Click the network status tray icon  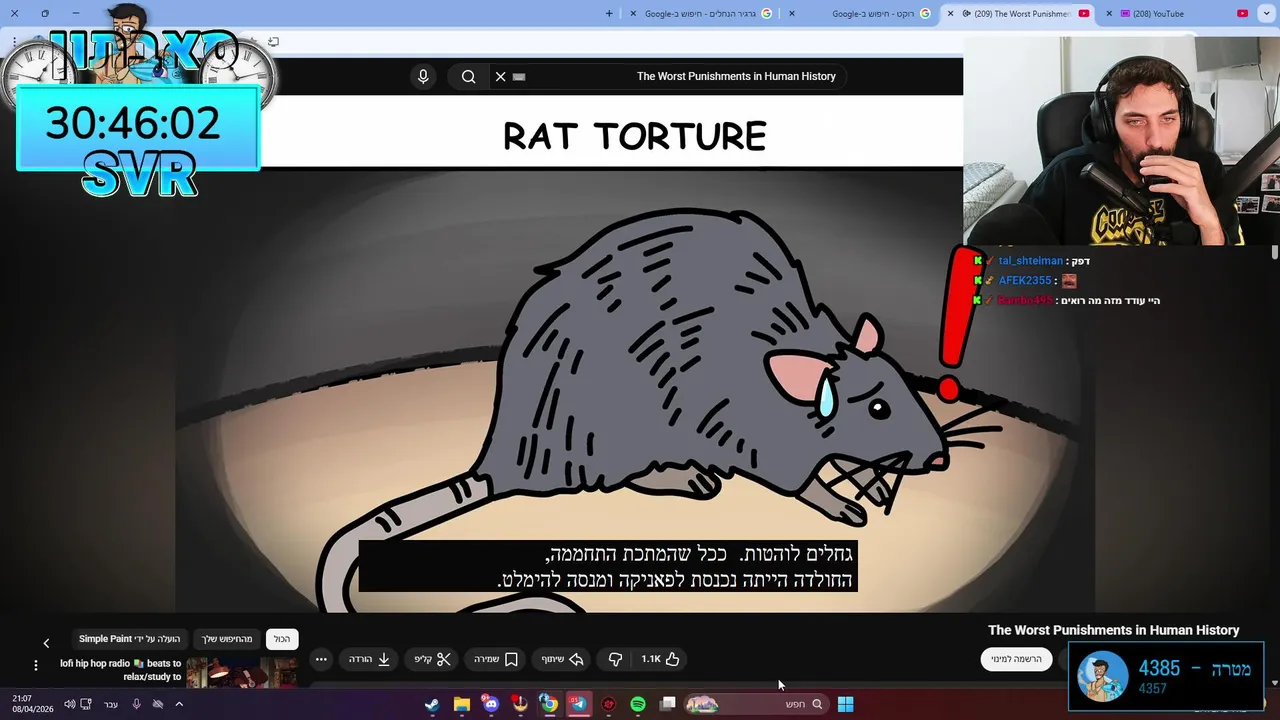click(x=158, y=704)
